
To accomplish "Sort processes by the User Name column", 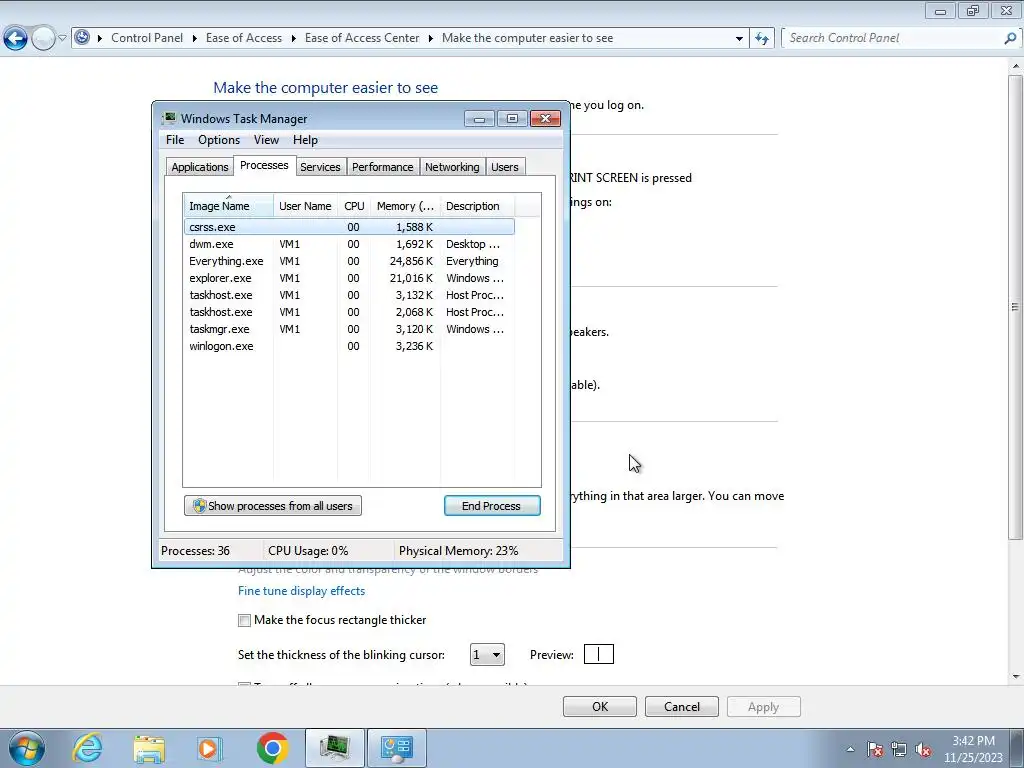I will tap(305, 206).
